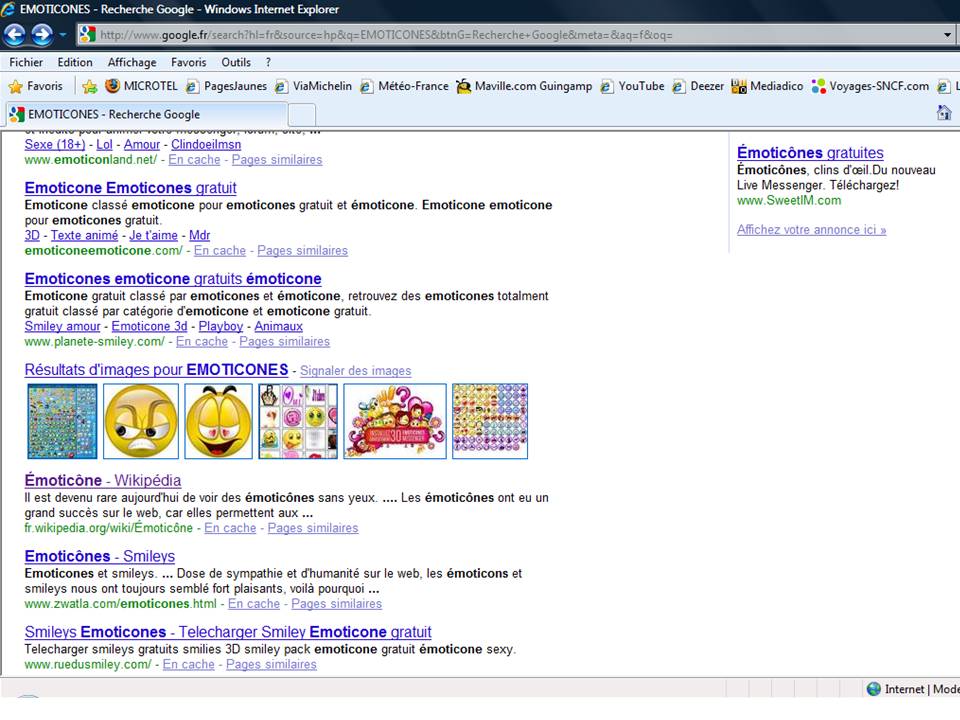960x720 pixels.
Task: Open the Clindoeilmsn sublink
Action: pyautogui.click(x=206, y=144)
